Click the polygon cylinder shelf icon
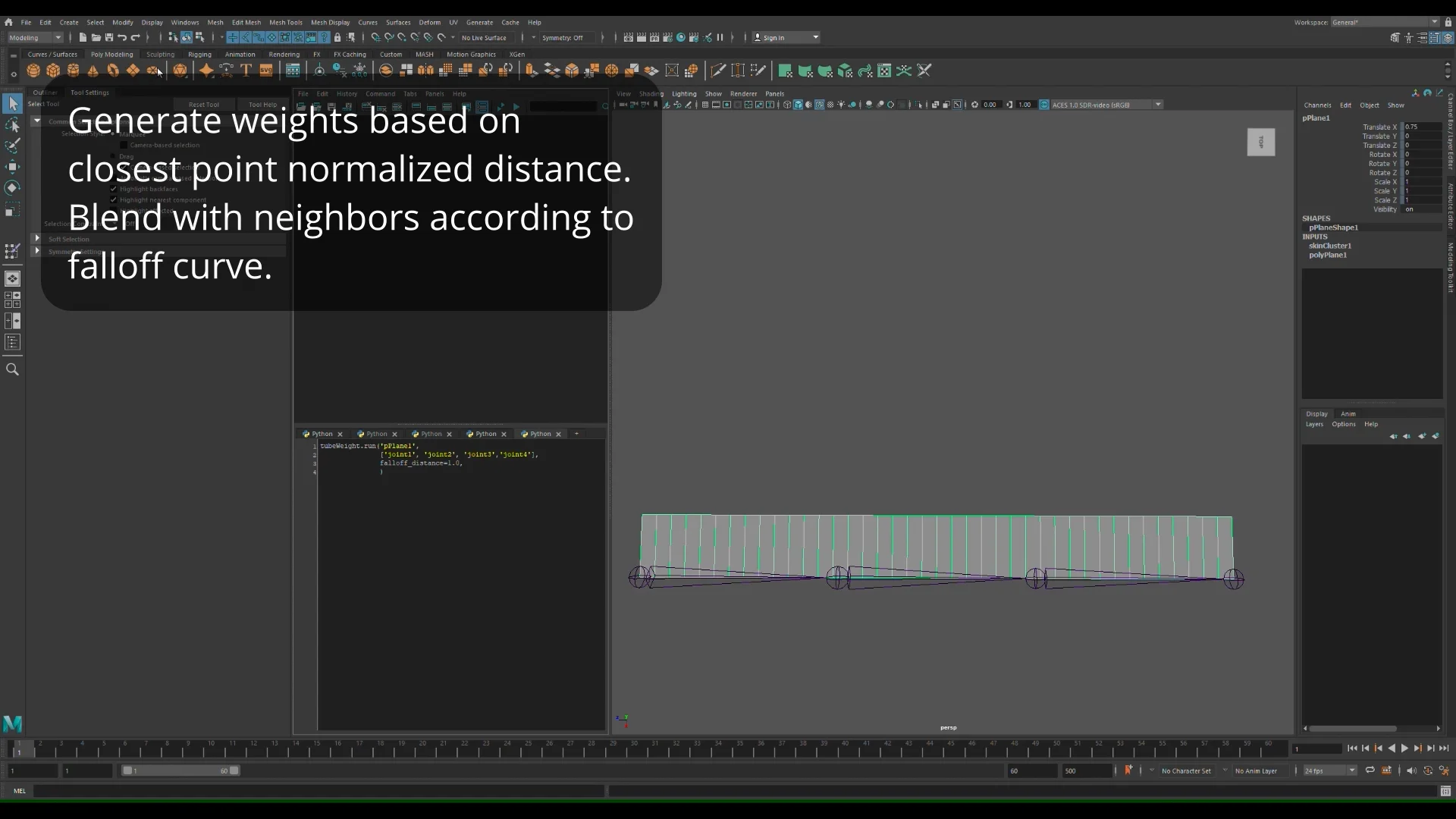 point(74,71)
